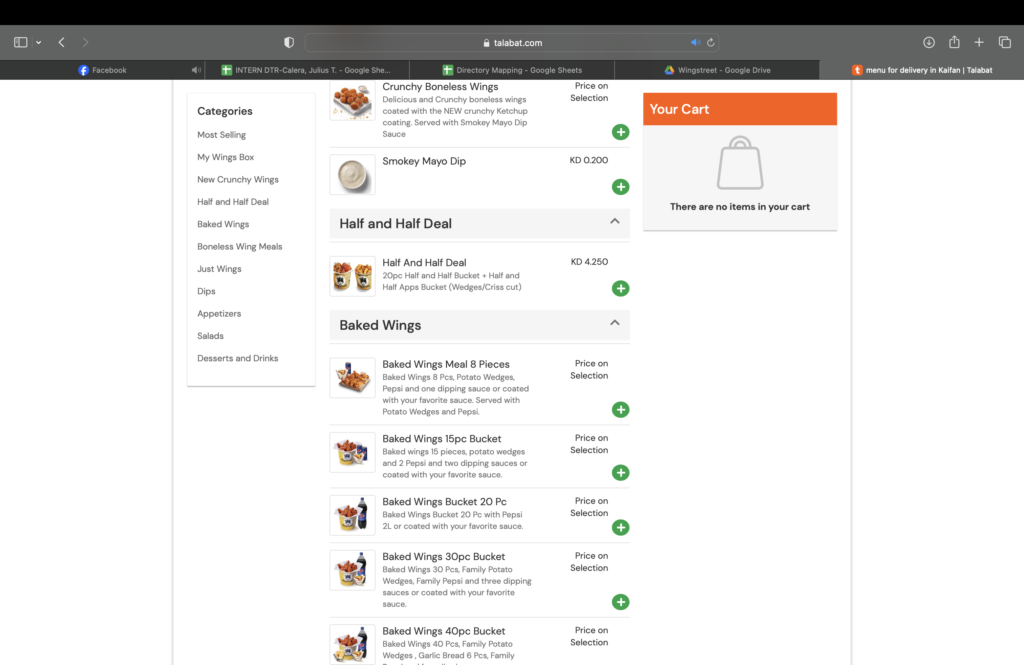This screenshot has width=1024, height=665.
Task: Open Safari tab overview icon
Action: pos(1005,42)
